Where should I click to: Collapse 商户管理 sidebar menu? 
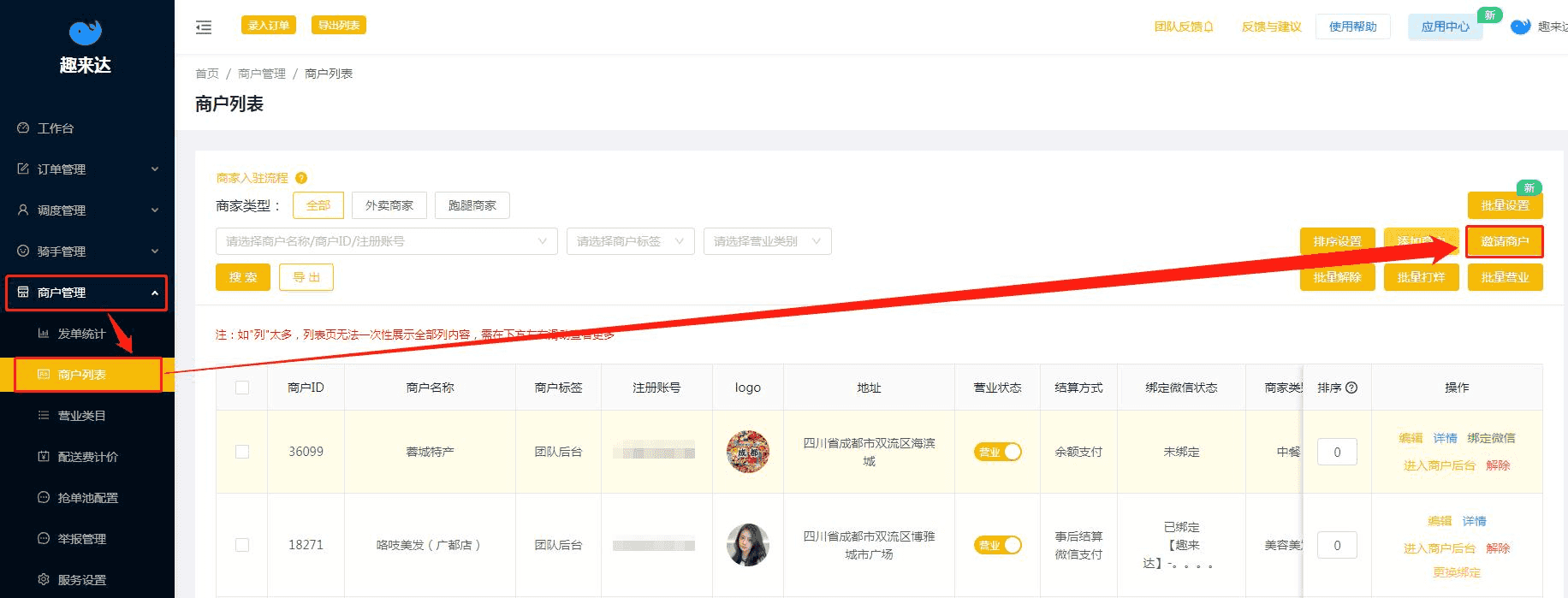(87, 293)
